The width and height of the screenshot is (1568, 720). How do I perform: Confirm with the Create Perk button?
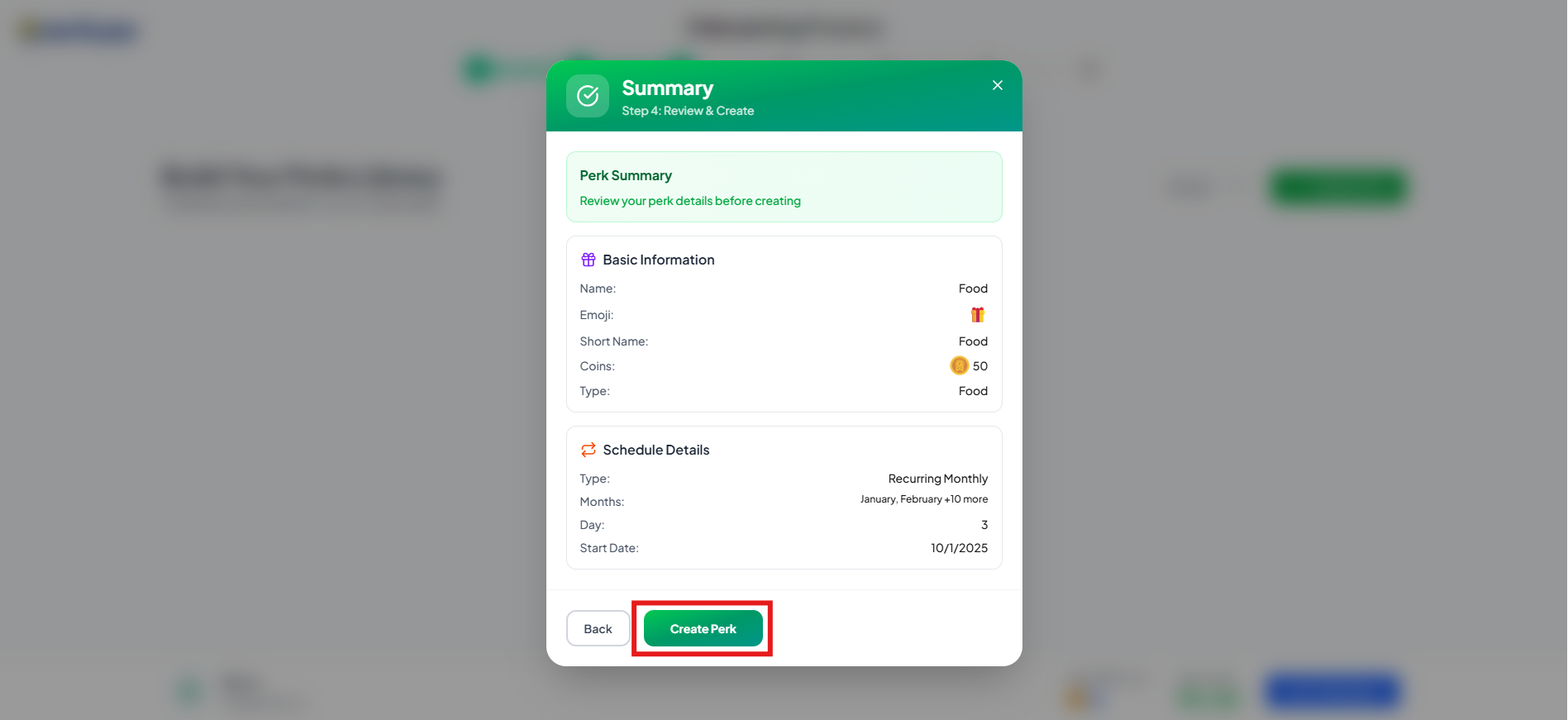point(703,628)
